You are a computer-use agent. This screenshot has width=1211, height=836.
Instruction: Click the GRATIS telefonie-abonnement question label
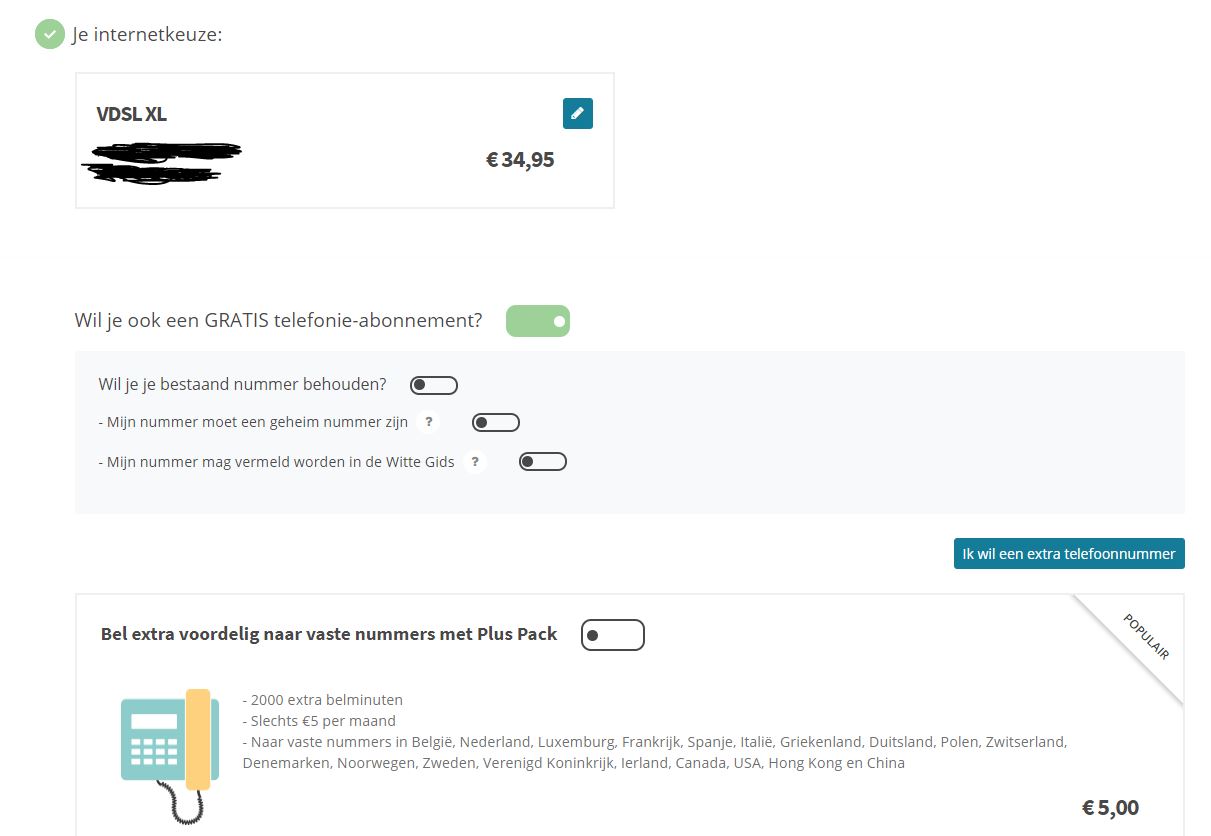(x=278, y=321)
